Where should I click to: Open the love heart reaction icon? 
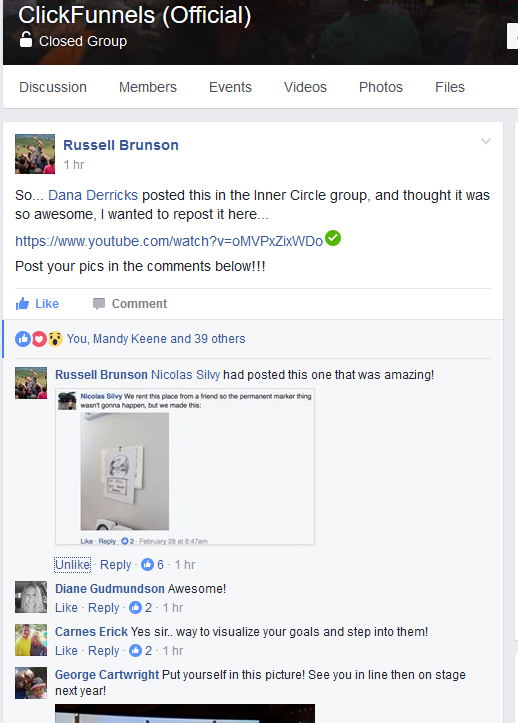coord(39,339)
